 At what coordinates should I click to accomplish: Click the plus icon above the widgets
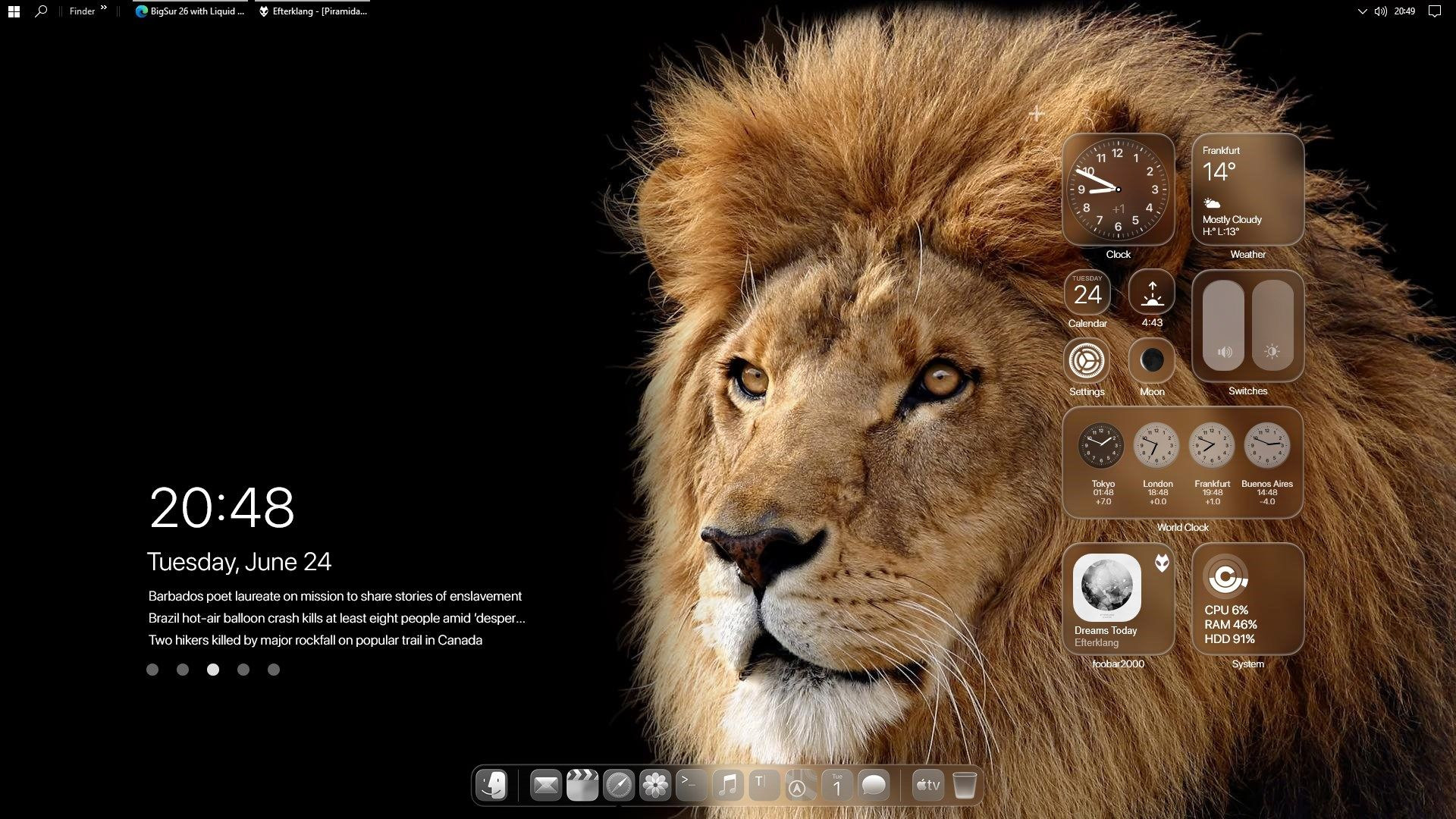pos(1037,114)
